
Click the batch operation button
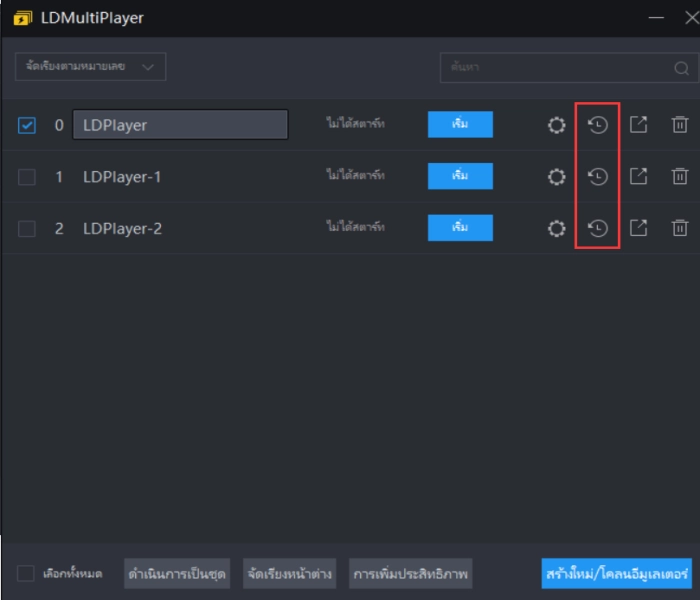point(177,573)
